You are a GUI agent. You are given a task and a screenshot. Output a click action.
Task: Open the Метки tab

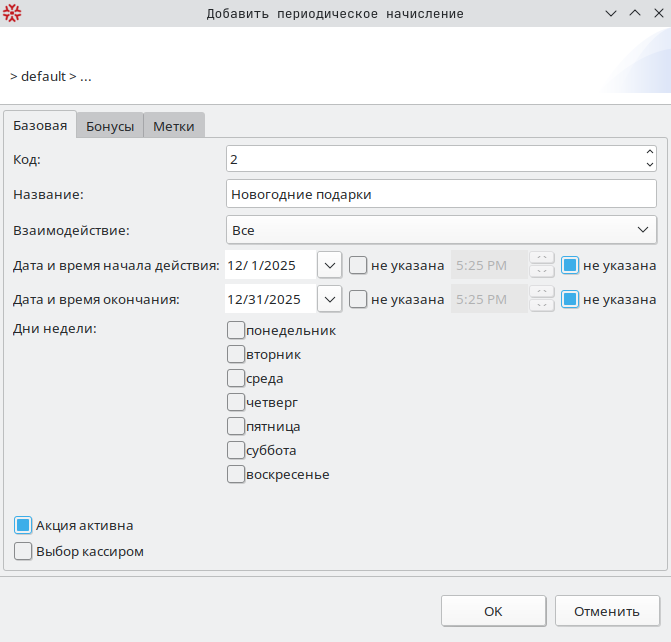click(174, 126)
